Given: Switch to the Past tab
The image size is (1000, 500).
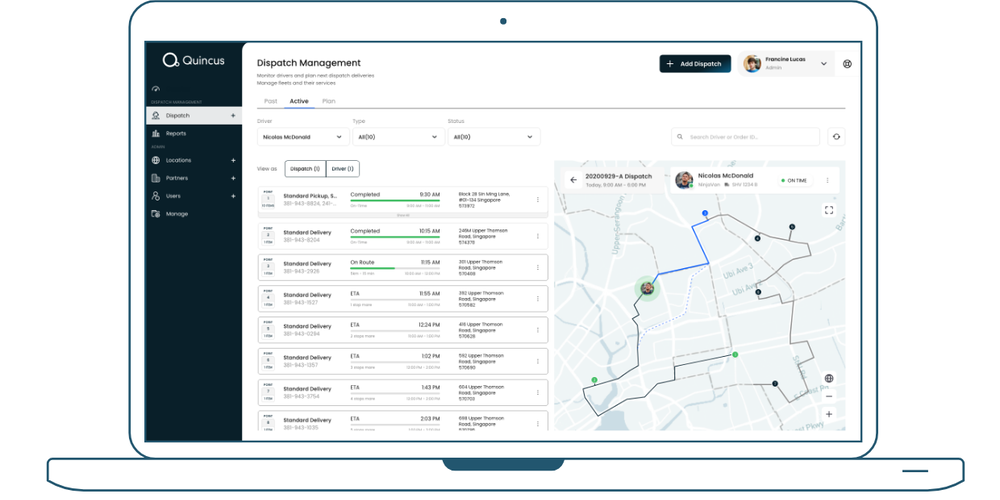Looking at the screenshot, I should (x=270, y=101).
